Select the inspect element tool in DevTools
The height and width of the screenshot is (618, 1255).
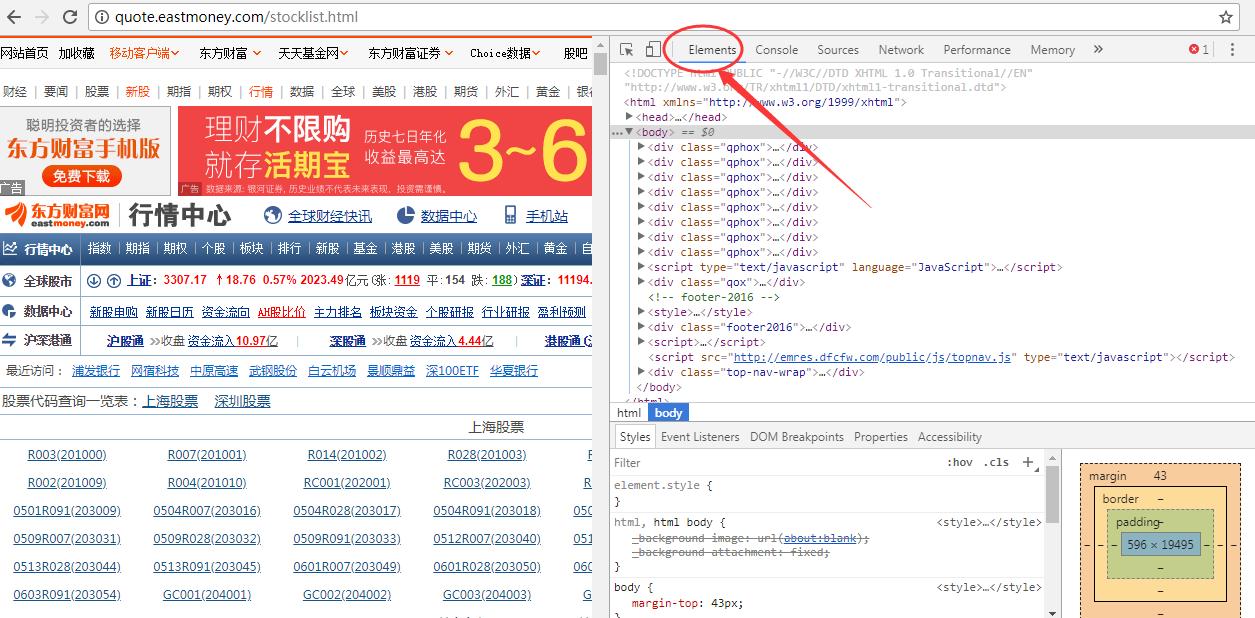click(x=627, y=48)
